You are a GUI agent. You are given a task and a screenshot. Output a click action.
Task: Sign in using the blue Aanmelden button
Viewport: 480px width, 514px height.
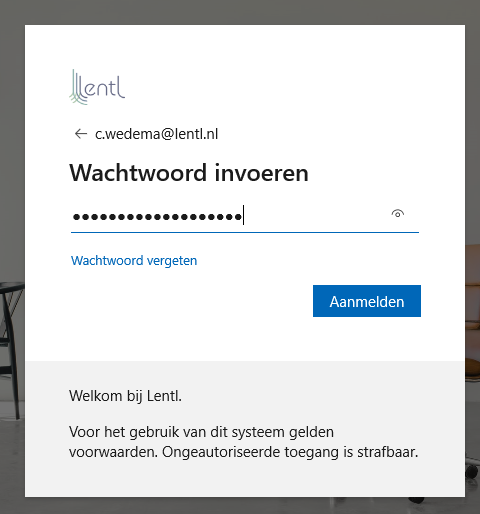coord(367,301)
